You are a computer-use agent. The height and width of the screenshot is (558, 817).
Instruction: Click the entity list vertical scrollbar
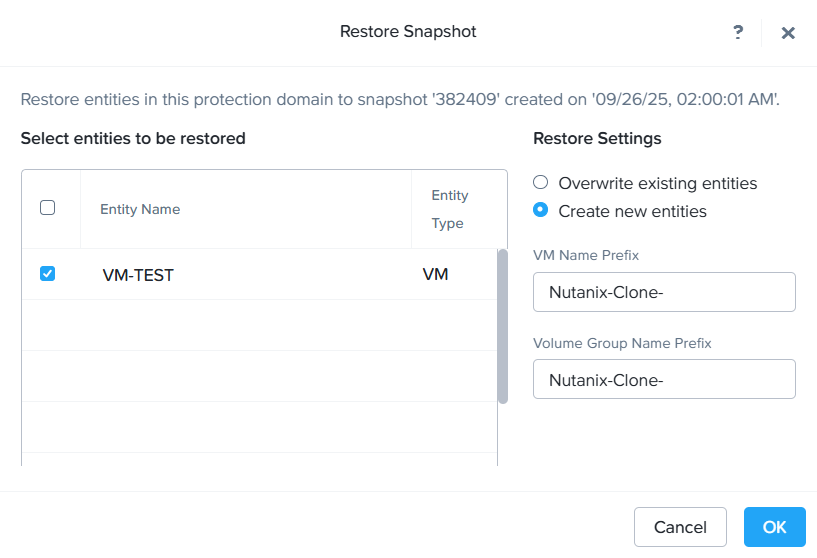pyautogui.click(x=502, y=327)
